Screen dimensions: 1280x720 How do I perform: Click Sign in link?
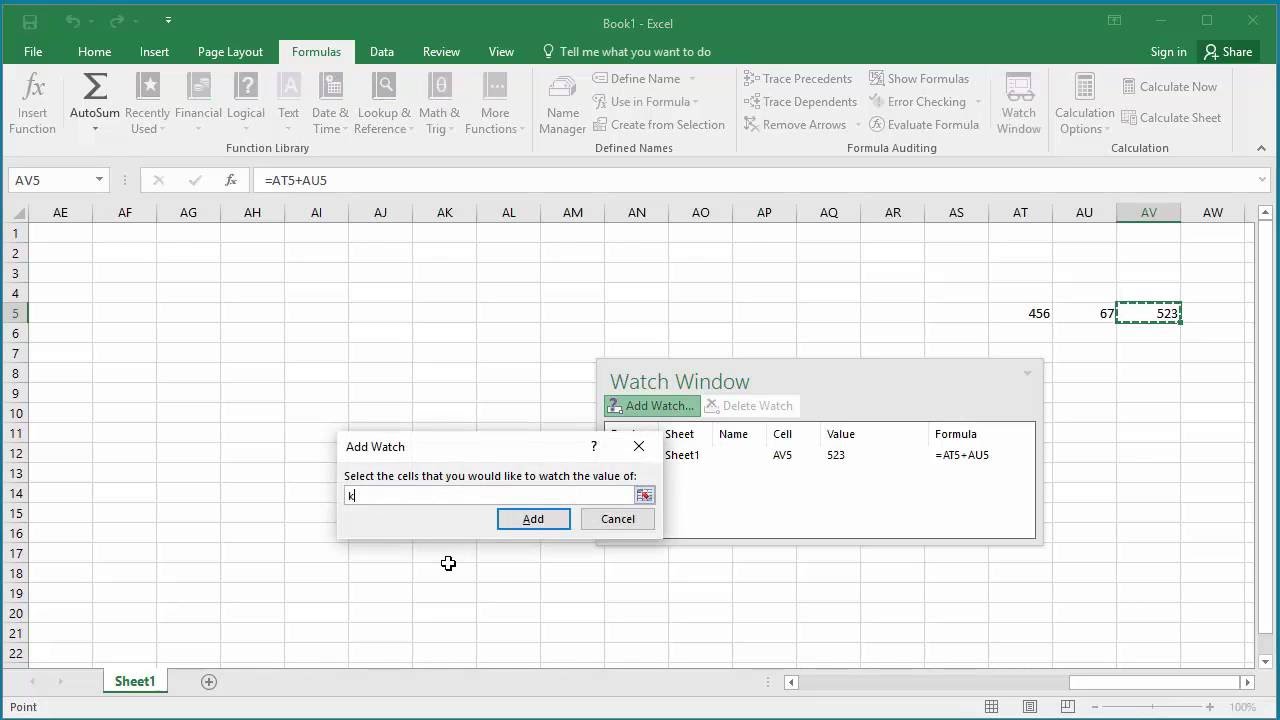(1168, 52)
